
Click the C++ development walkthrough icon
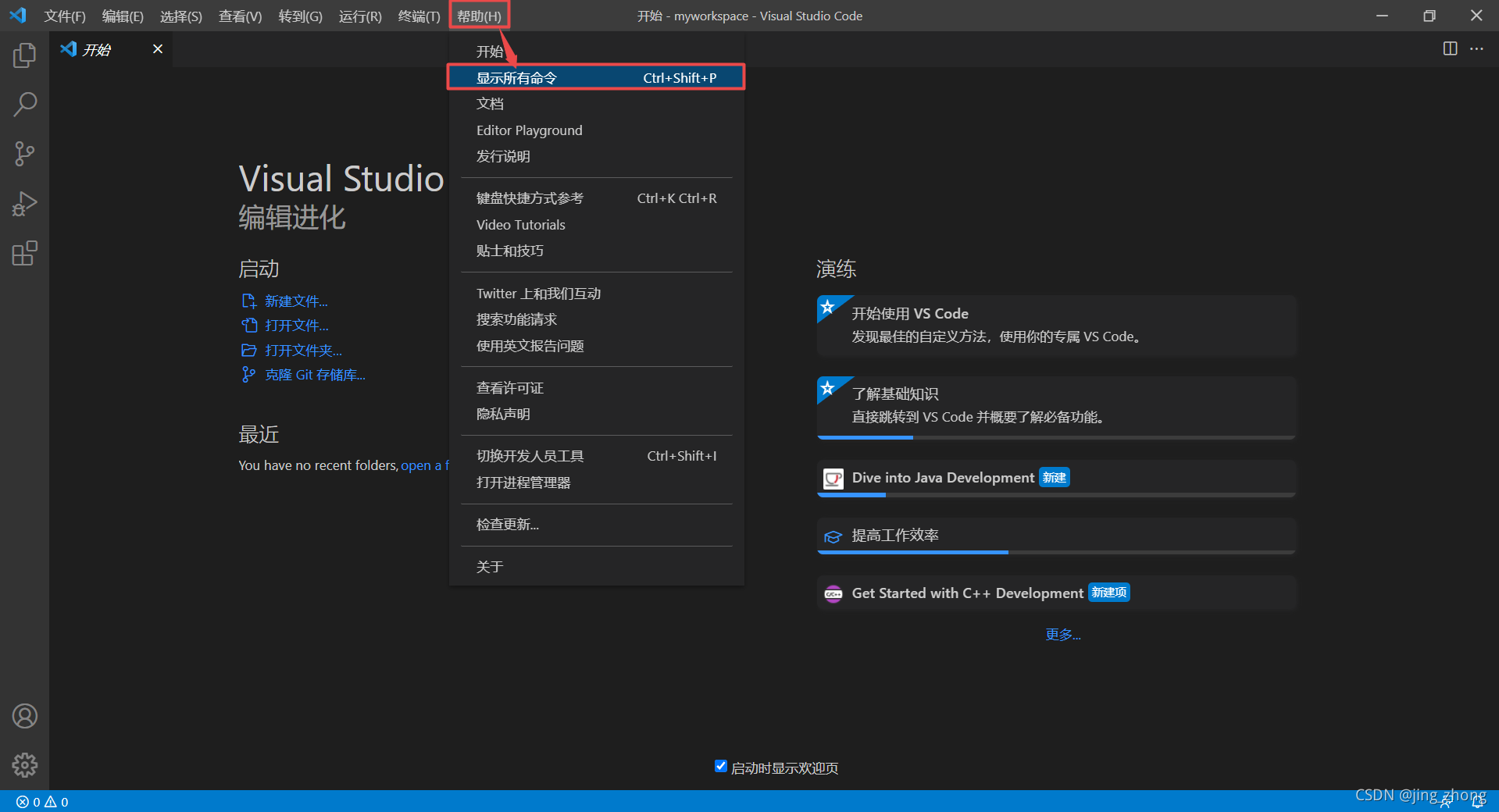tap(833, 593)
